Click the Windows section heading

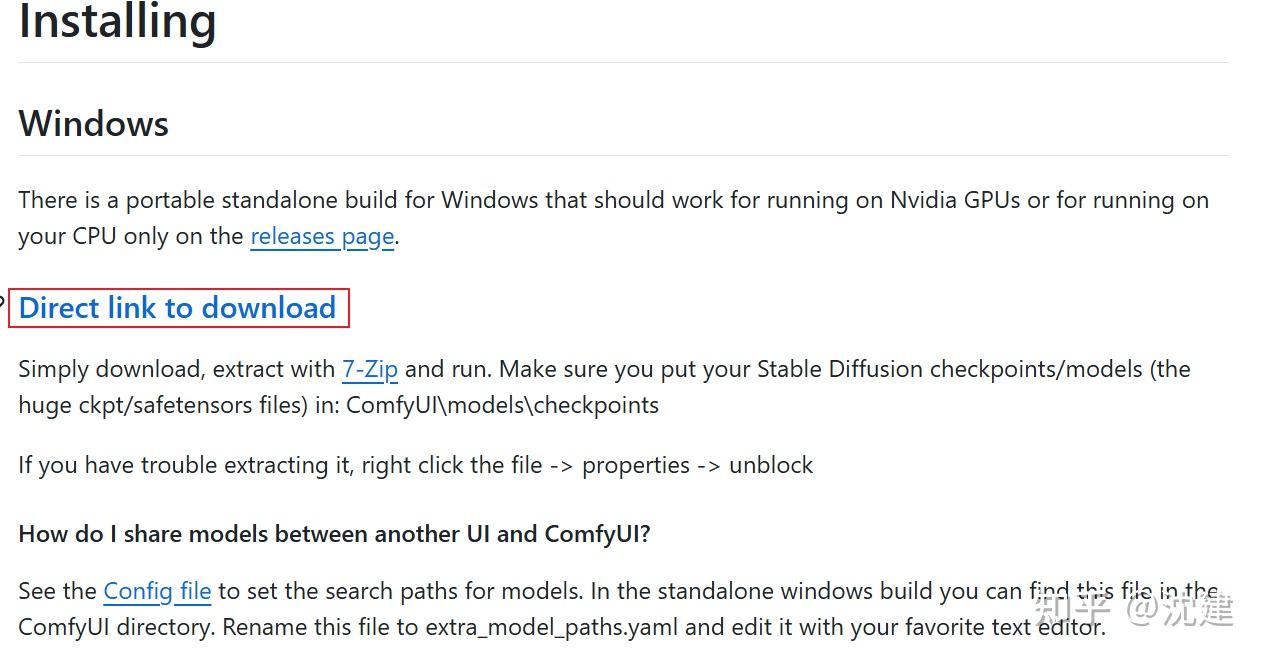94,124
